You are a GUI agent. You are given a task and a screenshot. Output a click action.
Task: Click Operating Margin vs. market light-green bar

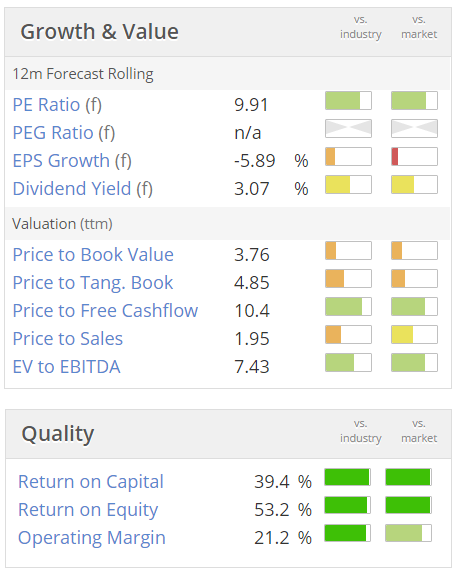click(408, 533)
